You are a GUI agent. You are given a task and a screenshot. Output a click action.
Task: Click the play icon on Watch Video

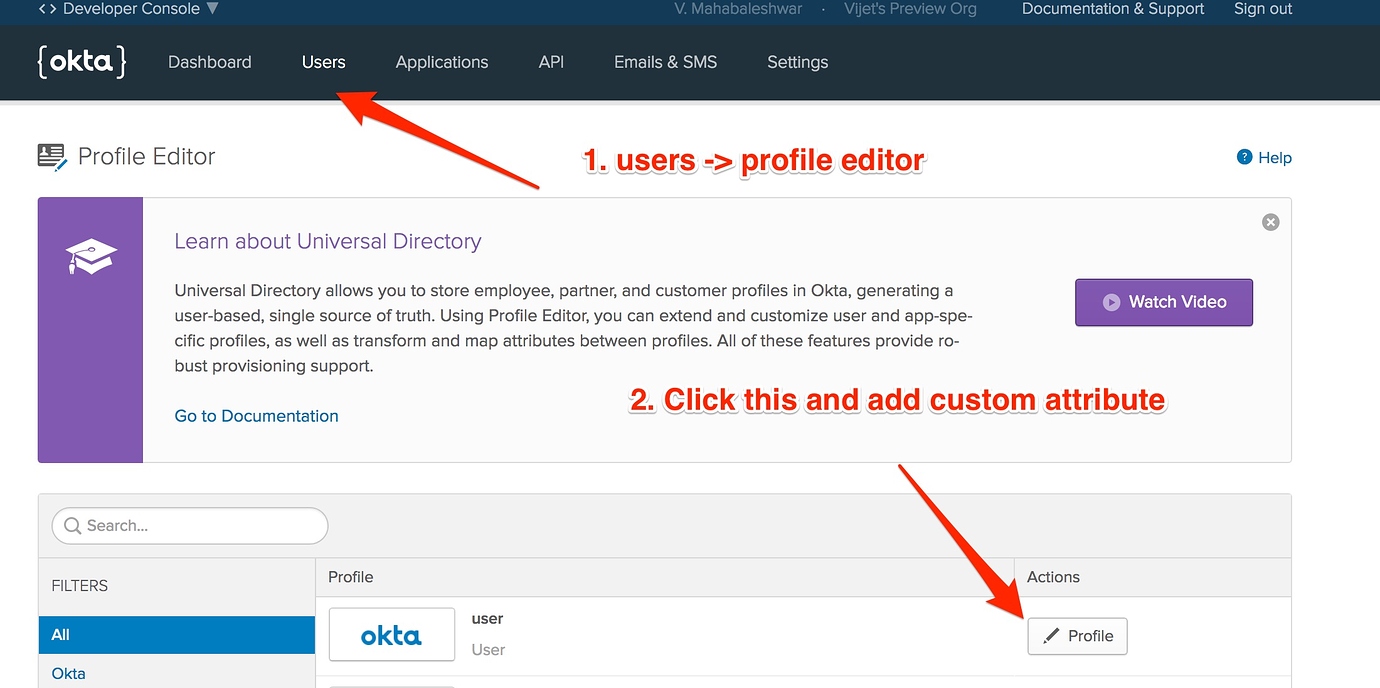[1111, 302]
